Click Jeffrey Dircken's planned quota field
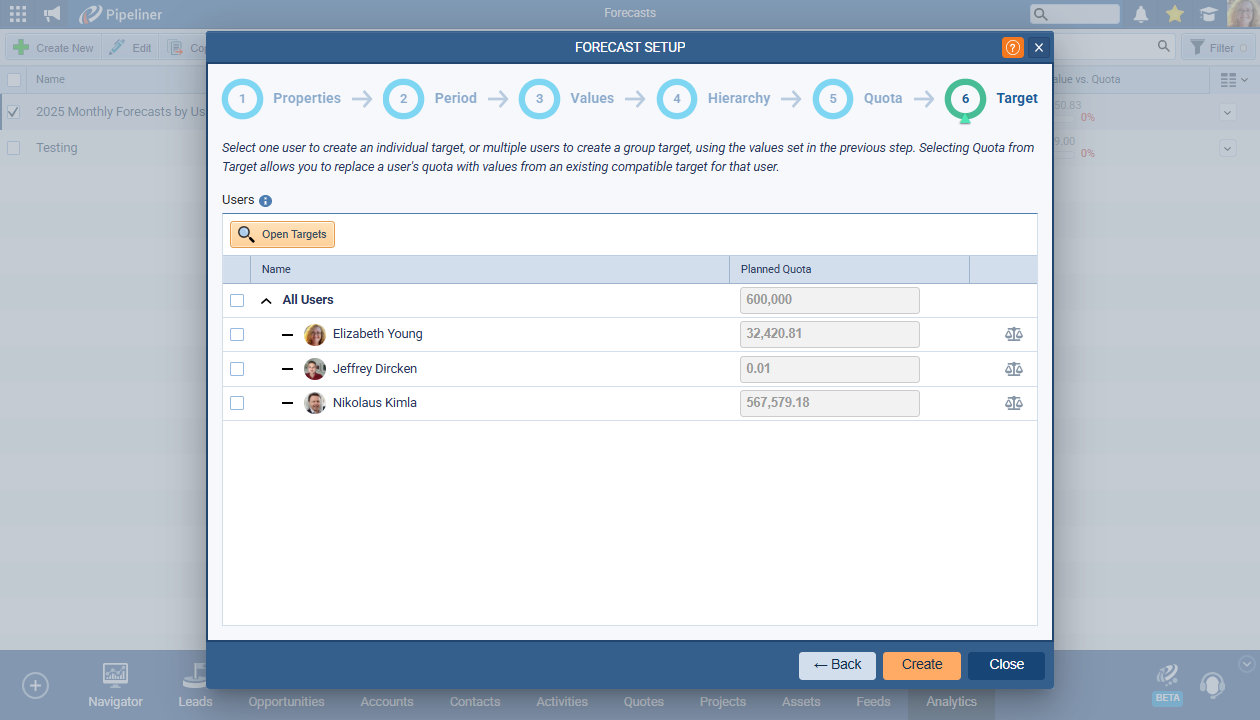Viewport: 1260px width, 720px height. coord(829,369)
